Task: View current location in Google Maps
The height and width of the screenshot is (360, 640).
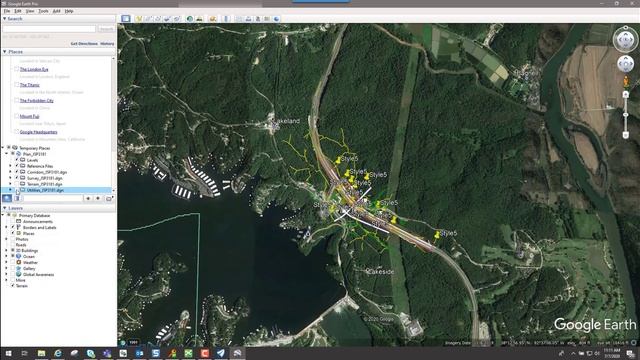Action: pyautogui.click(x=267, y=19)
